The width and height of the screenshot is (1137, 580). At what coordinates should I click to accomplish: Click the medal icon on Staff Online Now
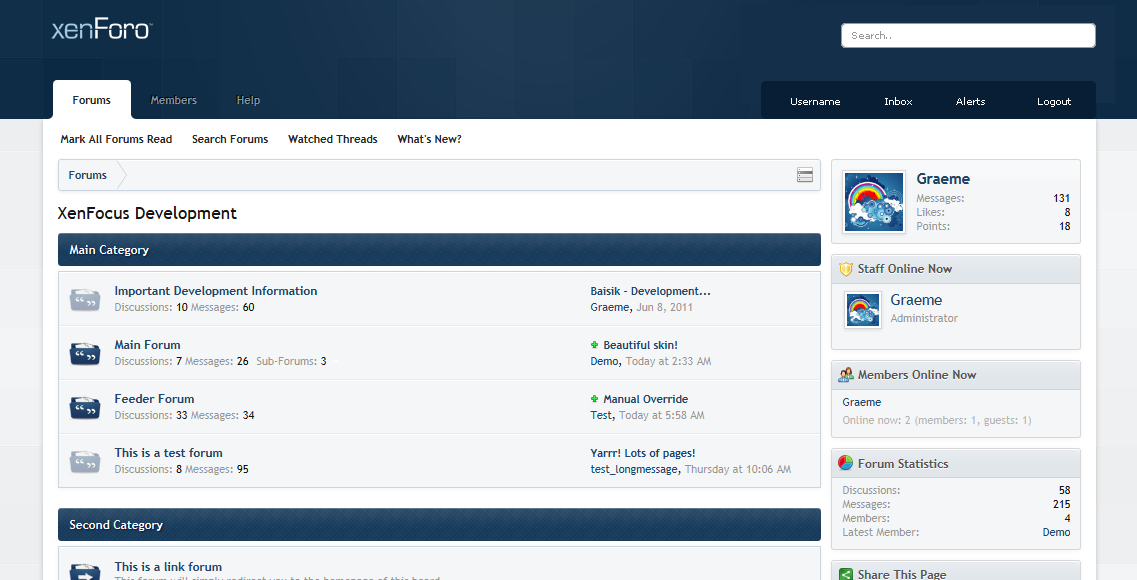[x=845, y=268]
